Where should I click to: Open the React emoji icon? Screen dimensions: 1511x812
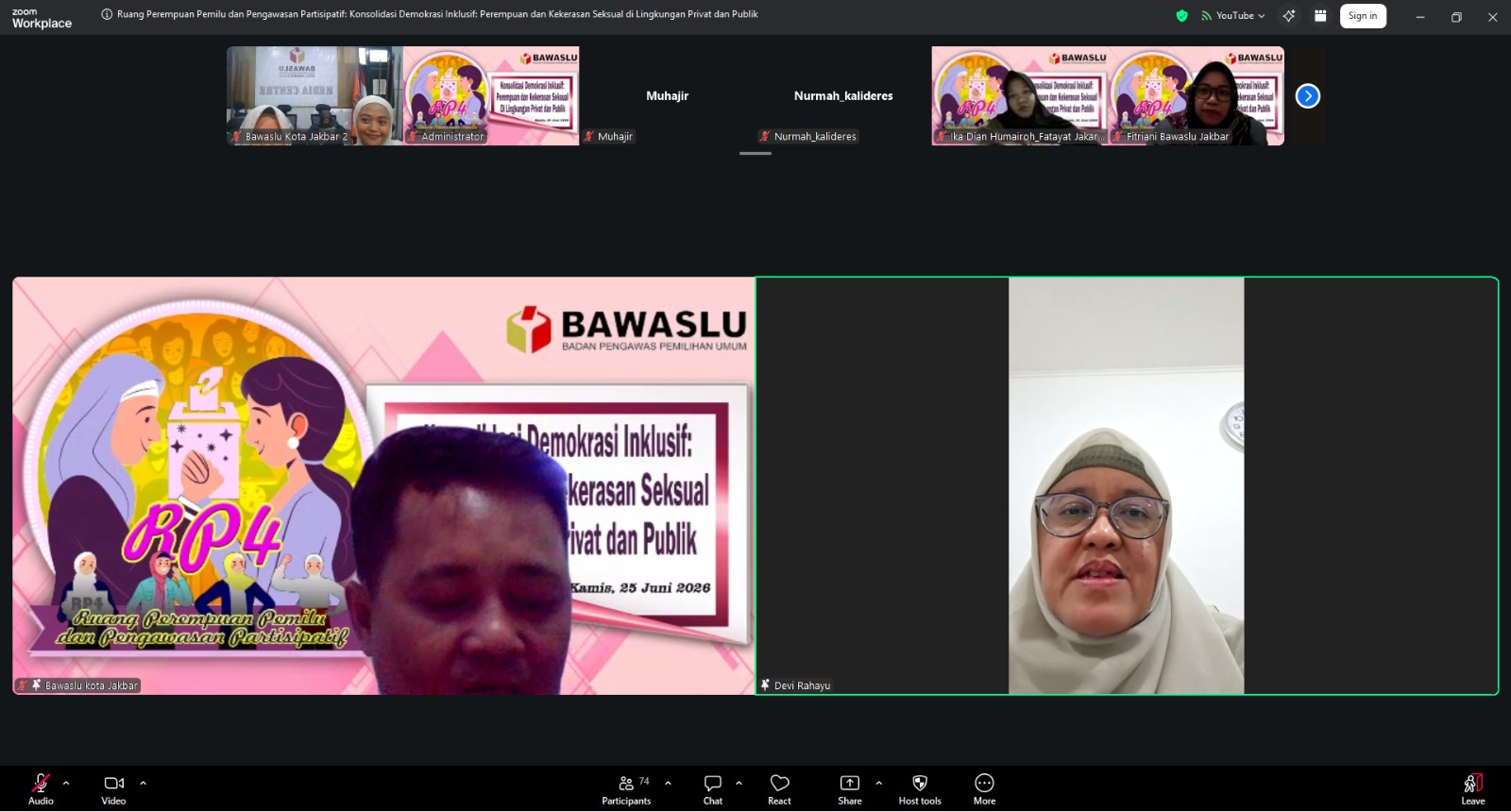pyautogui.click(x=779, y=783)
